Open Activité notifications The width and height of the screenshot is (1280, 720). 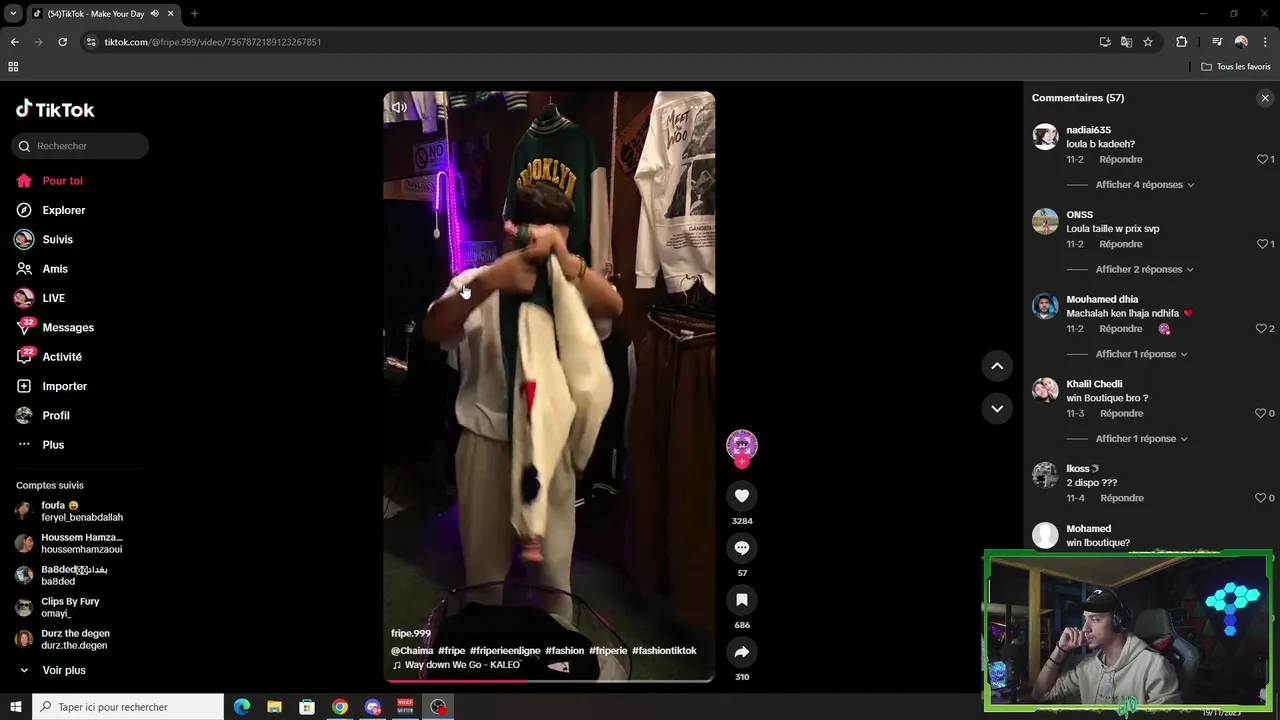pos(62,357)
